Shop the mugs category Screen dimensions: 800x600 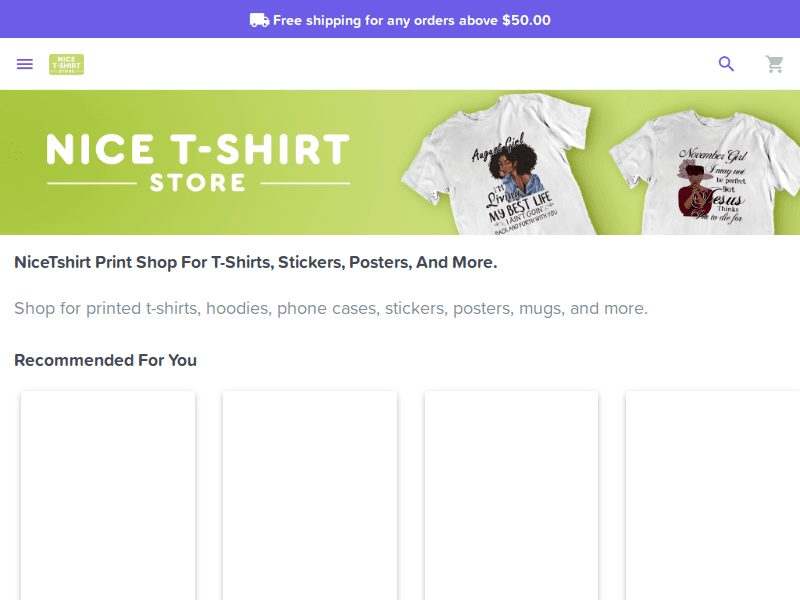[x=540, y=308]
